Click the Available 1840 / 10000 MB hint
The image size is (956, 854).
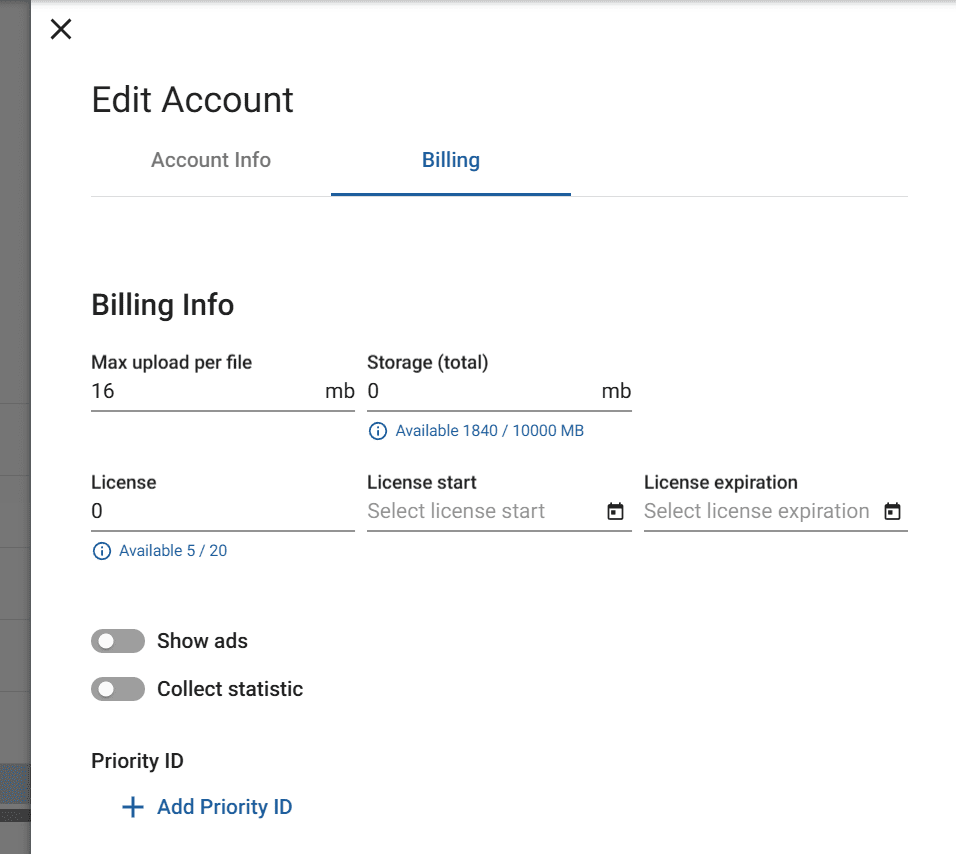coord(489,431)
